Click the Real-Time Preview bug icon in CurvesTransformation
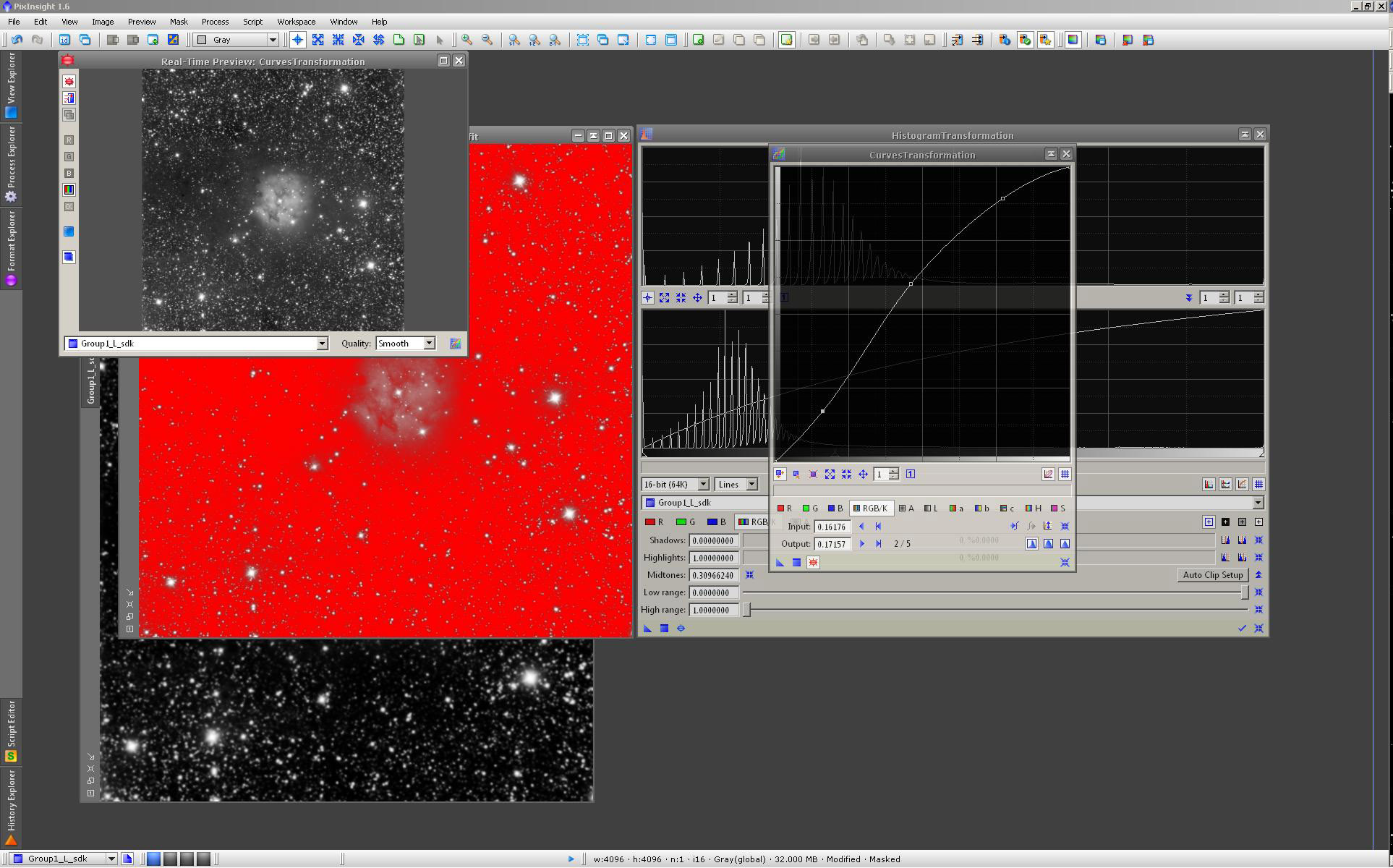Image resolution: width=1393 pixels, height=868 pixels. (x=813, y=562)
